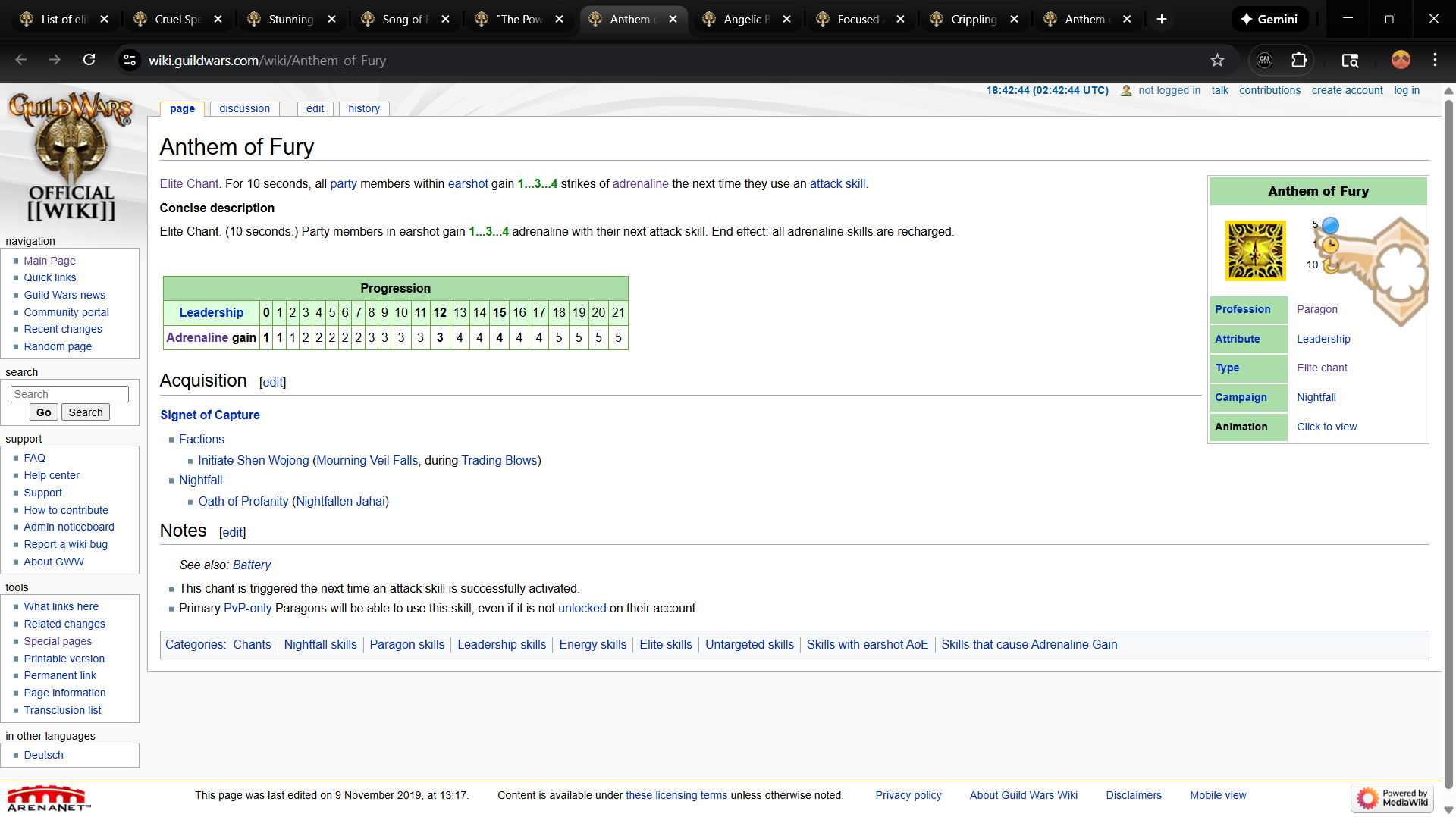Close the 'Cruel Spe' tab
1456x817 pixels.
click(218, 19)
